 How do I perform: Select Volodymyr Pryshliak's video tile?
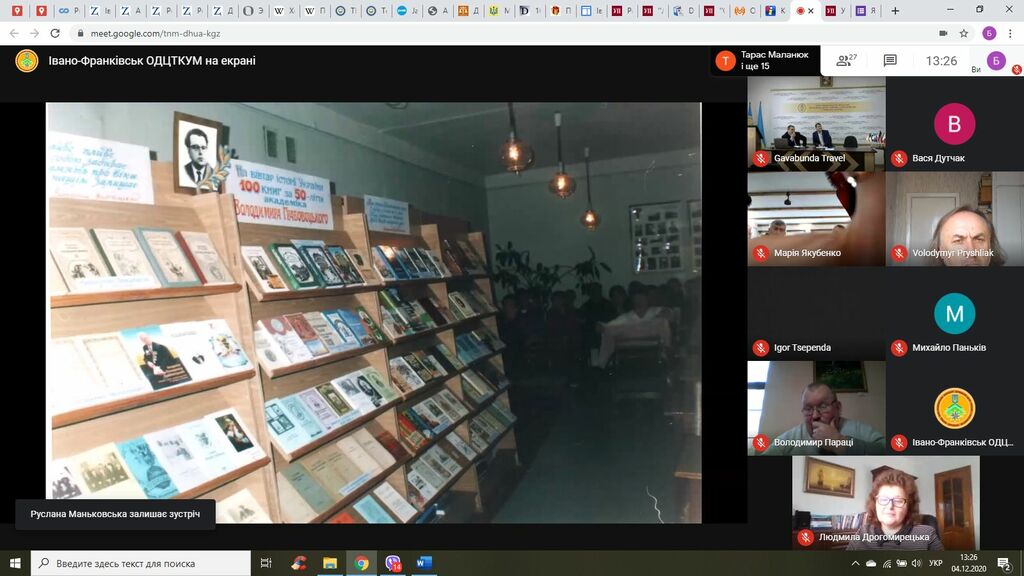tap(954, 218)
